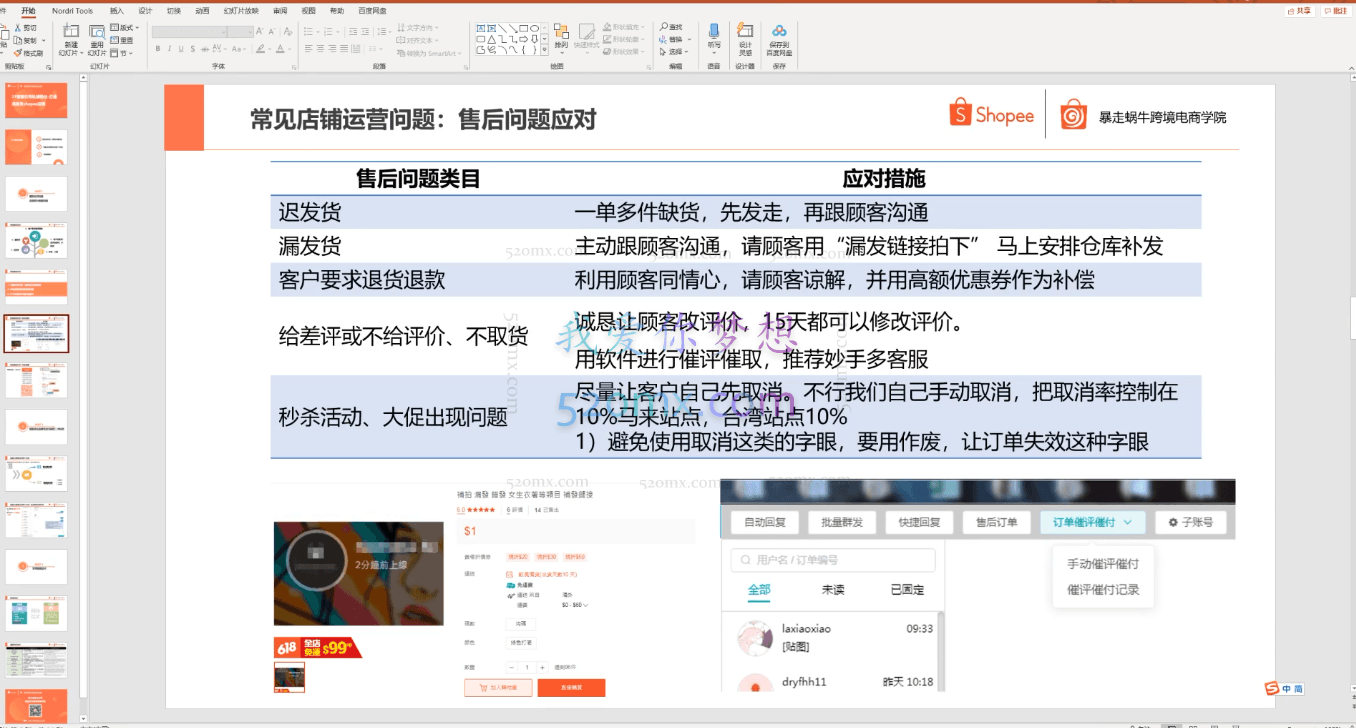Toggle bold formatting
The width and height of the screenshot is (1356, 728).
click(158, 47)
